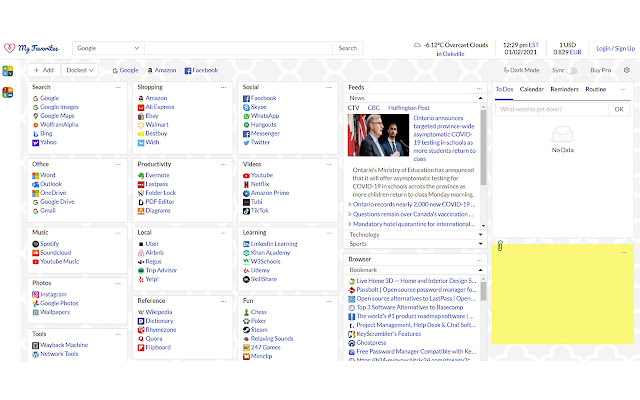This screenshot has width=640, height=400.
Task: Click the weather cloud icon
Action: pos(417,45)
